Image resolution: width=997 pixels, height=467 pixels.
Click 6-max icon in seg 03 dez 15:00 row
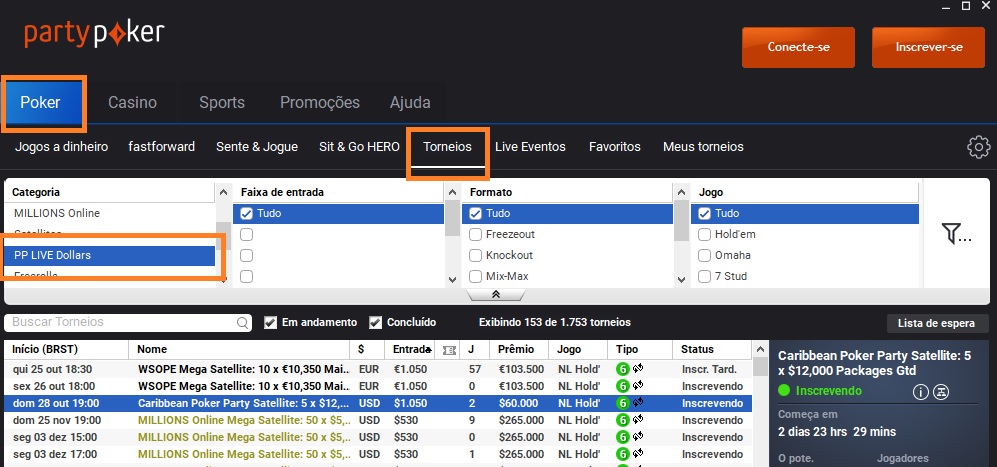coord(622,437)
